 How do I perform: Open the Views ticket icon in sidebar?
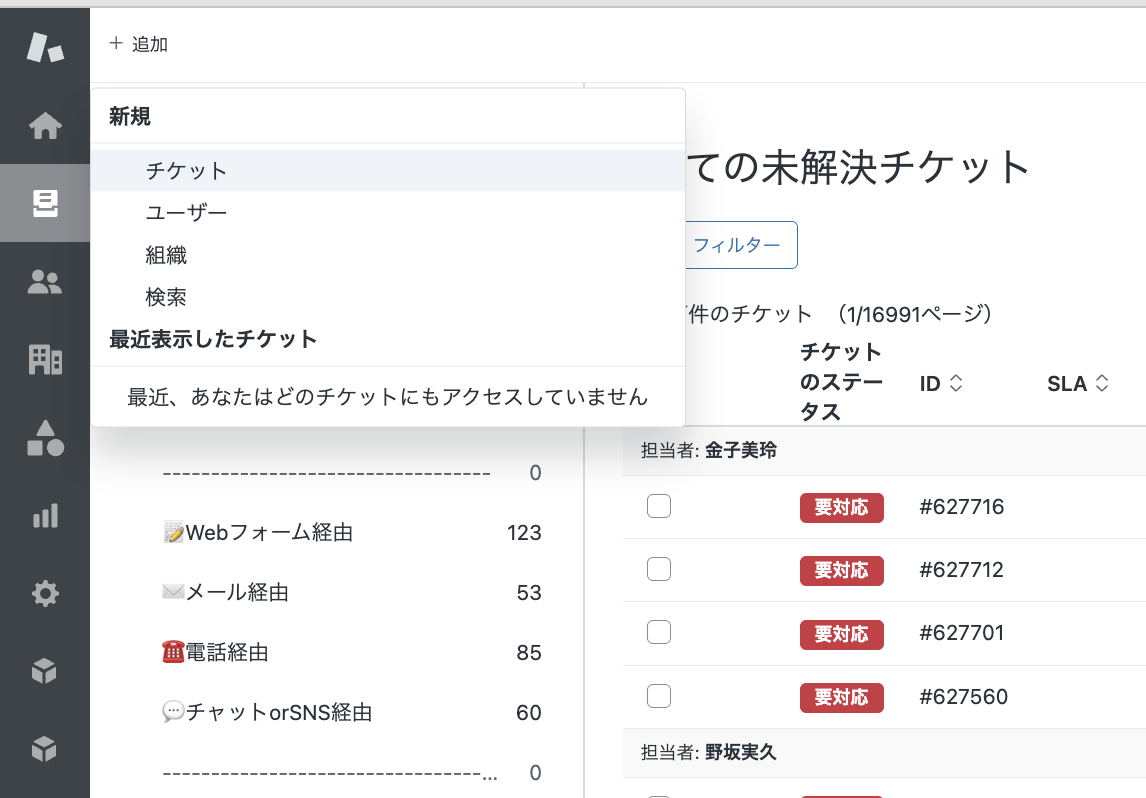coord(45,203)
